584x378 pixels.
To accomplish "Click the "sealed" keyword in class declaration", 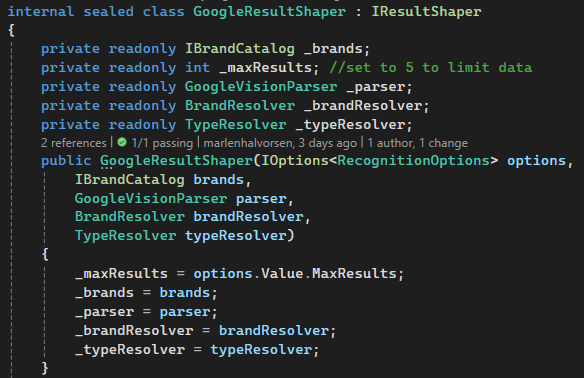I will [108, 12].
